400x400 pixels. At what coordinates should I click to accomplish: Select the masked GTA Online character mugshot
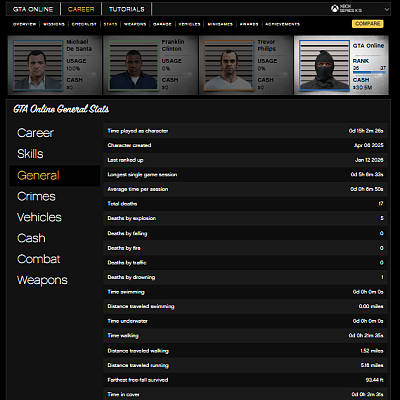coord(324,65)
